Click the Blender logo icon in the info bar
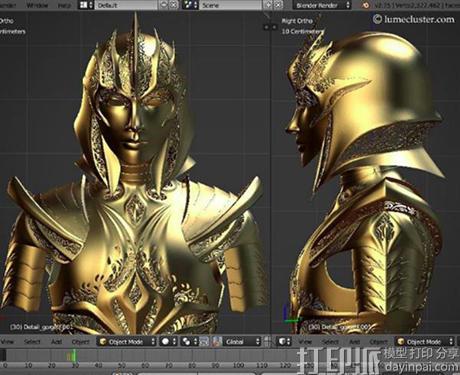460x375 pixels. (366, 5)
